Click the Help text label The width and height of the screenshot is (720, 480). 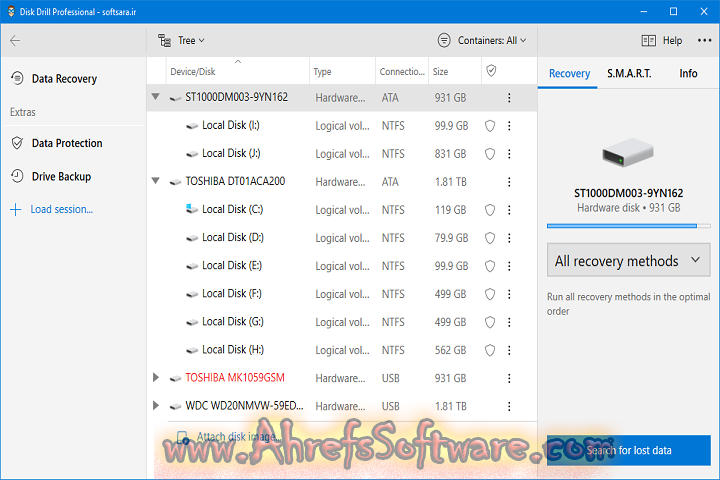[672, 40]
